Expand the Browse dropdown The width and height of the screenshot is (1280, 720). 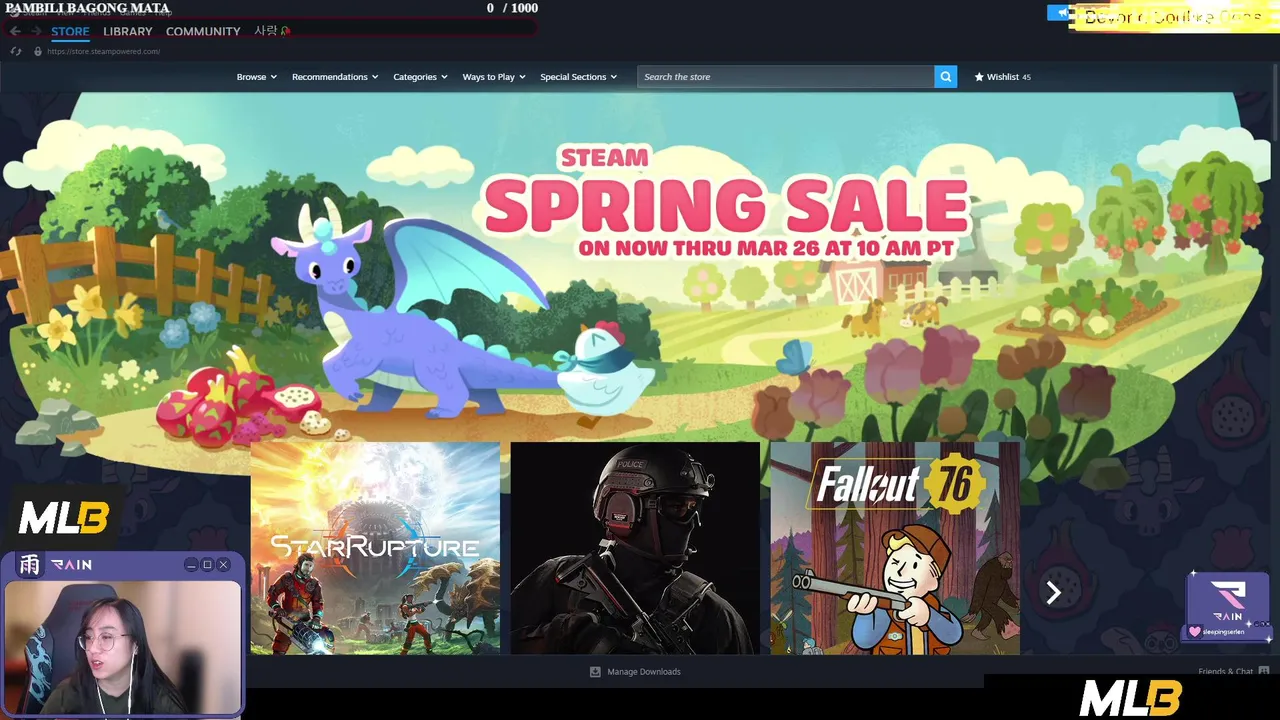pos(256,77)
